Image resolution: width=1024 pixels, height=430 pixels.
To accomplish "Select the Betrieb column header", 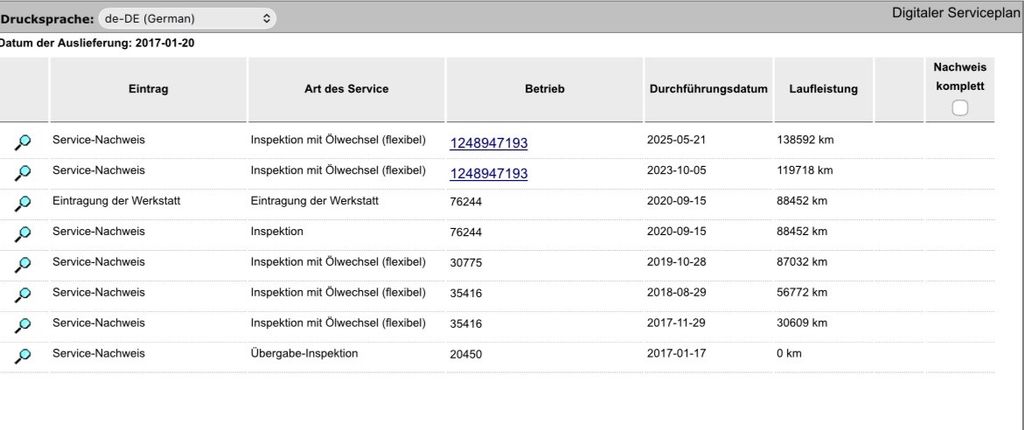I will point(545,89).
